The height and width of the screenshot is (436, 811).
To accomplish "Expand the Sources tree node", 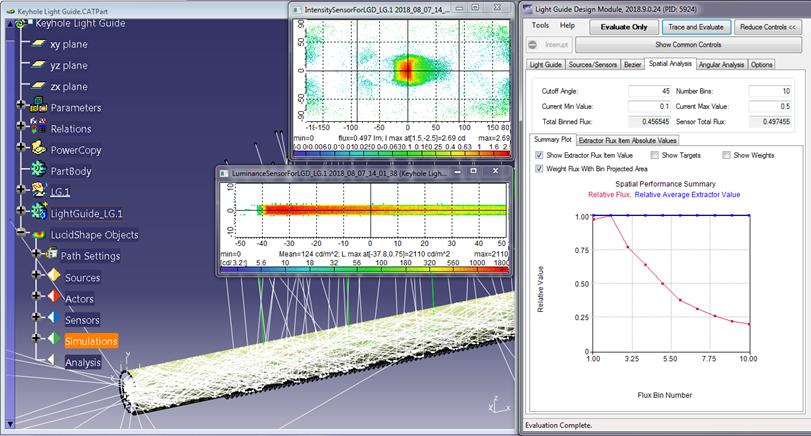I will [36, 274].
